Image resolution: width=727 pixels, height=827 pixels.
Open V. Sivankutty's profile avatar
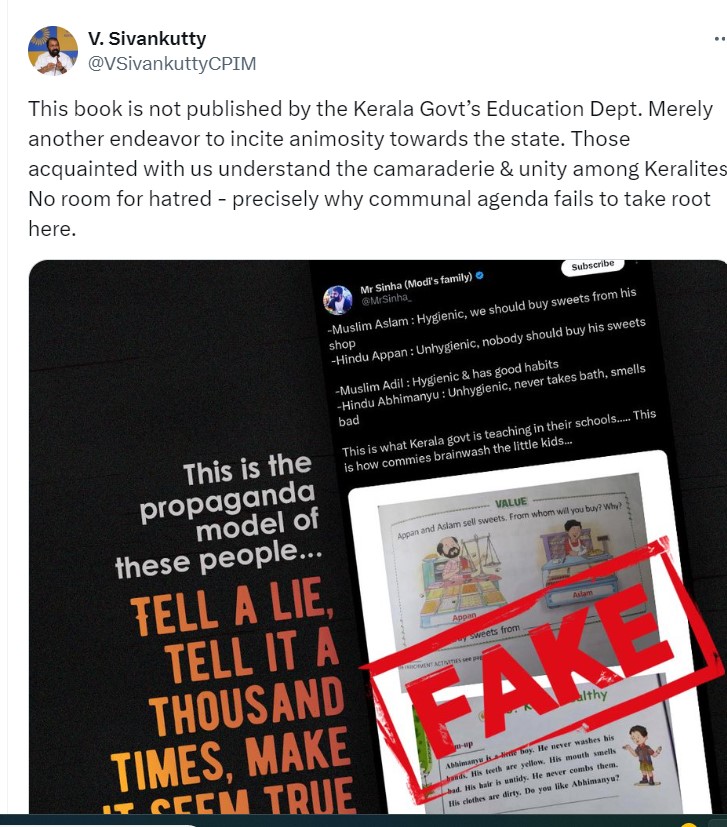[53, 51]
